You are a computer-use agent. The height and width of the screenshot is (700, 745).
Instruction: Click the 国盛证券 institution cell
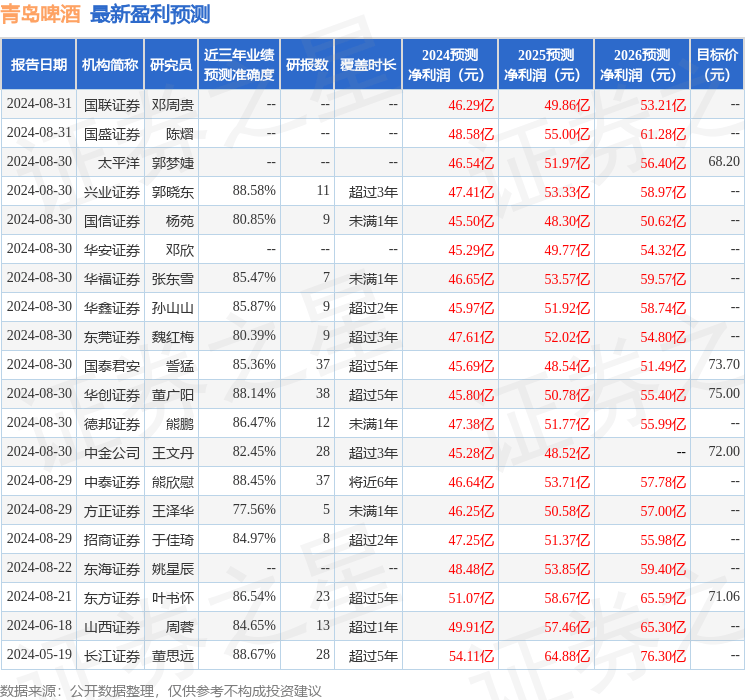(x=112, y=134)
